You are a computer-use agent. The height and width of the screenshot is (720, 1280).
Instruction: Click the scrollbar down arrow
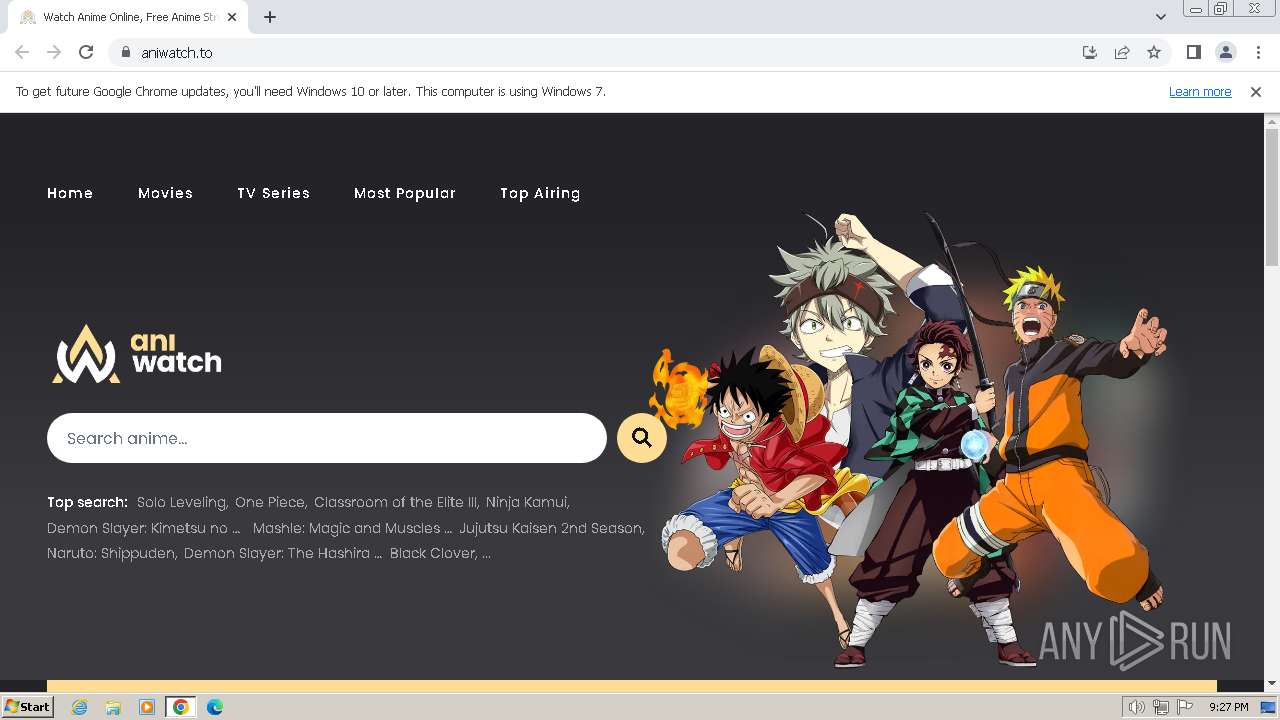click(1272, 683)
